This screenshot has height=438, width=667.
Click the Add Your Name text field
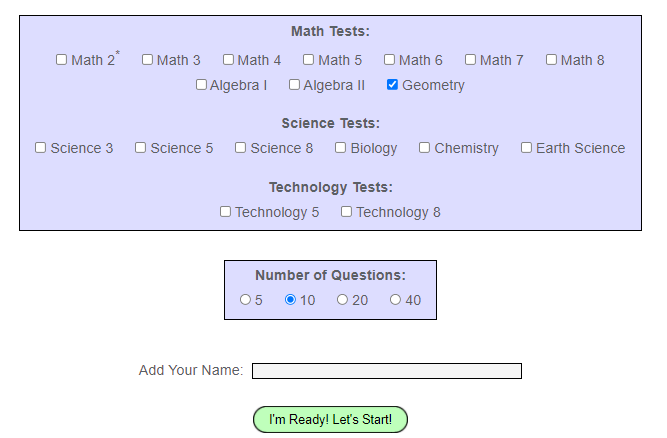[386, 371]
